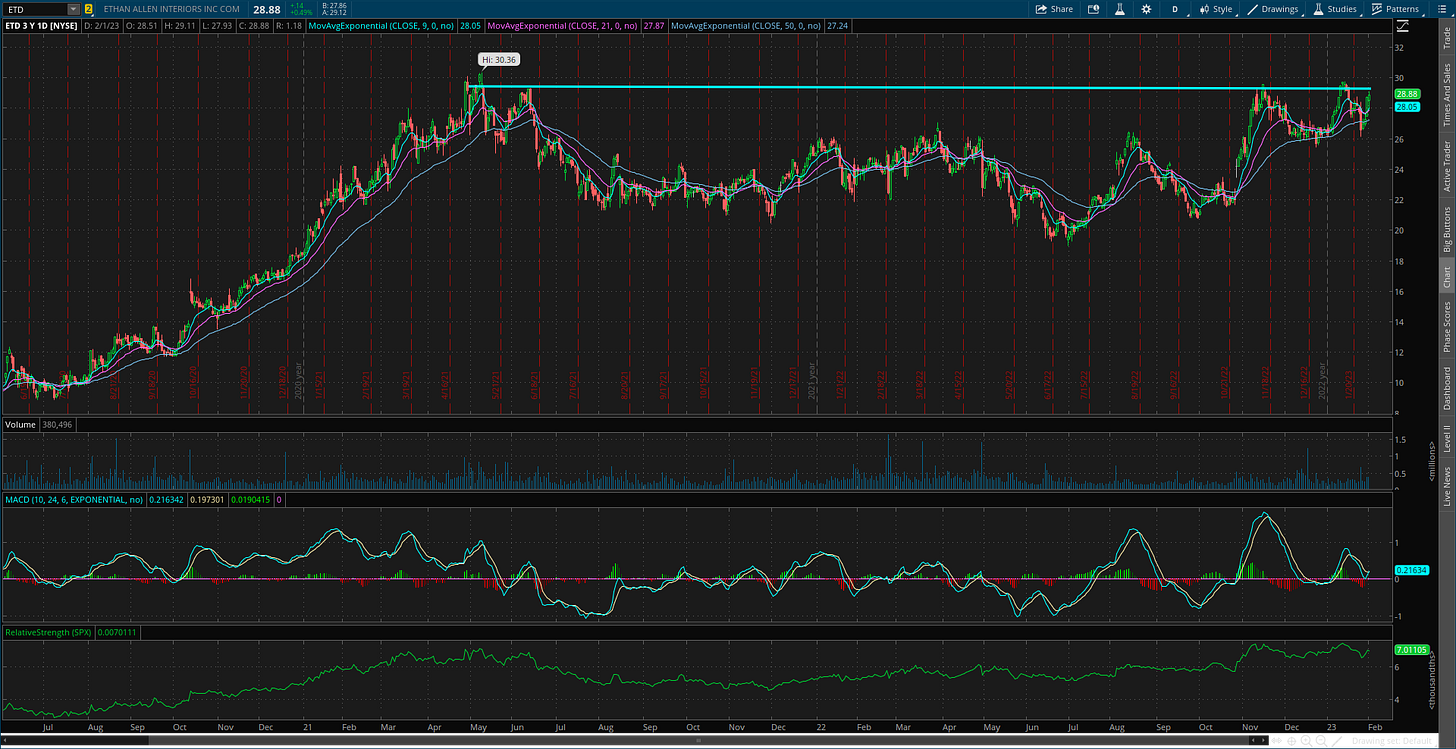
Task: Click the cyan horizontal resistance line
Action: [x=920, y=89]
